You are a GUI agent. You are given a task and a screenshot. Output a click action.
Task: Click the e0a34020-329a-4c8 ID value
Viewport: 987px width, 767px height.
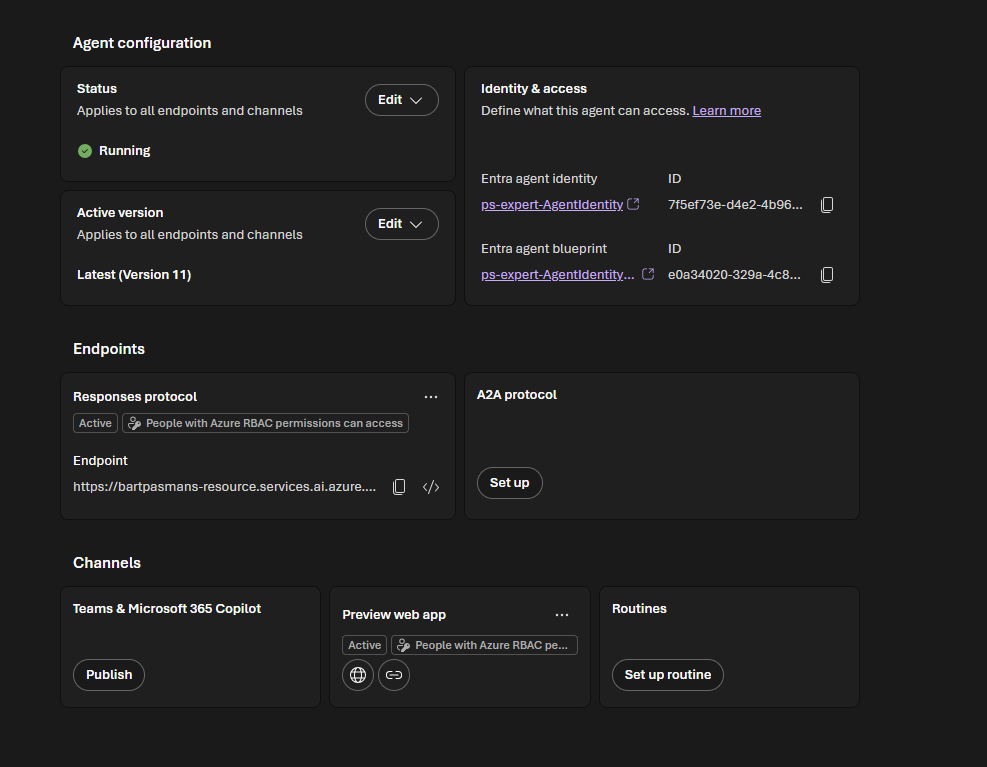tap(735, 275)
